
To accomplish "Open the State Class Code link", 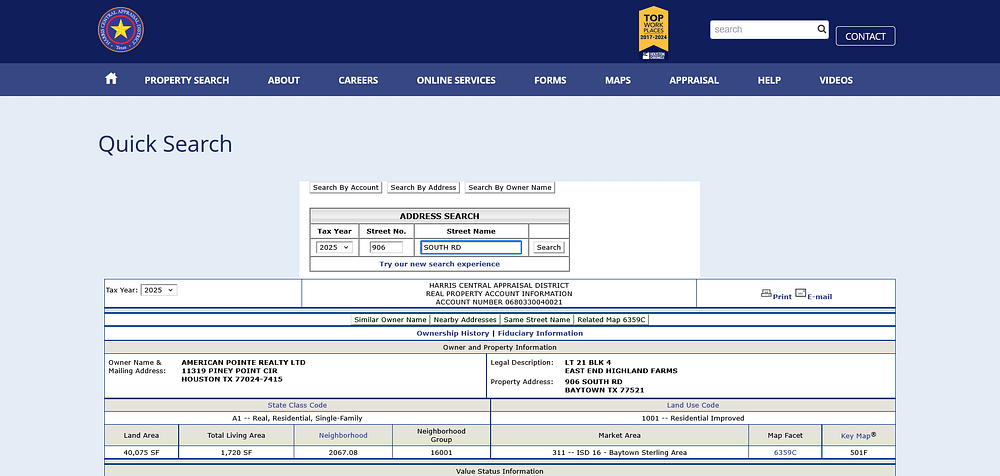I will pos(297,405).
